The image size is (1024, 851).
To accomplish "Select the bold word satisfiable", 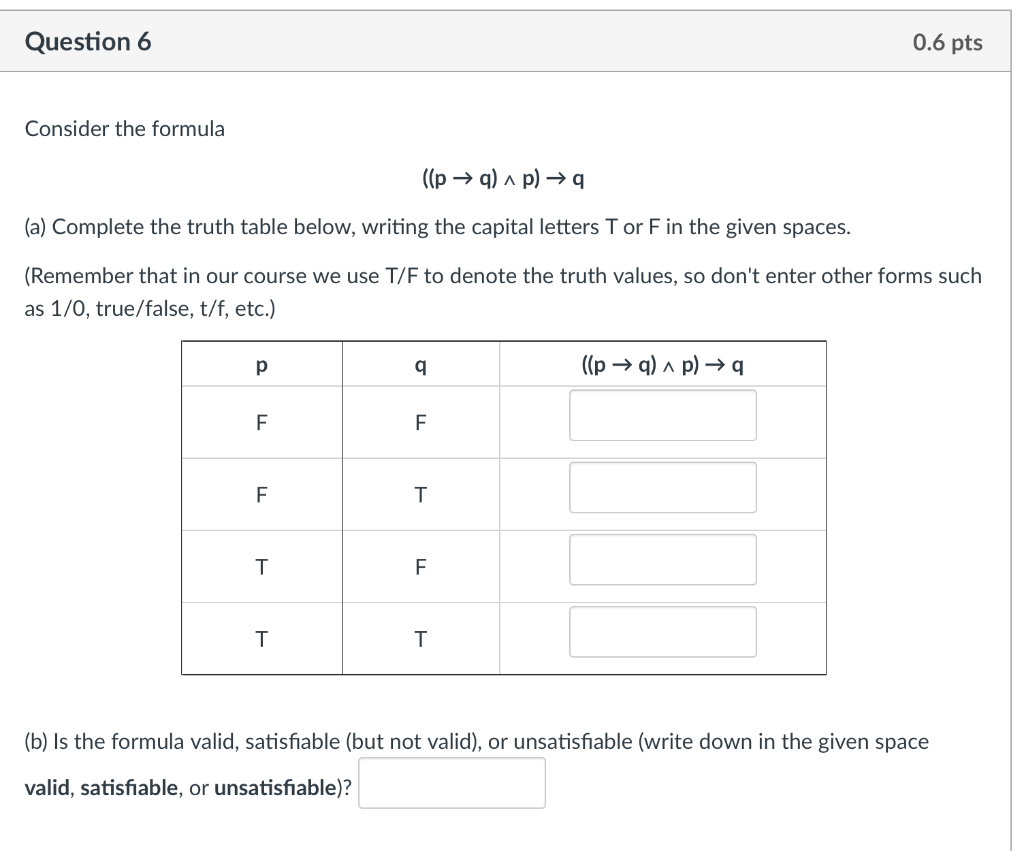I will [131, 787].
